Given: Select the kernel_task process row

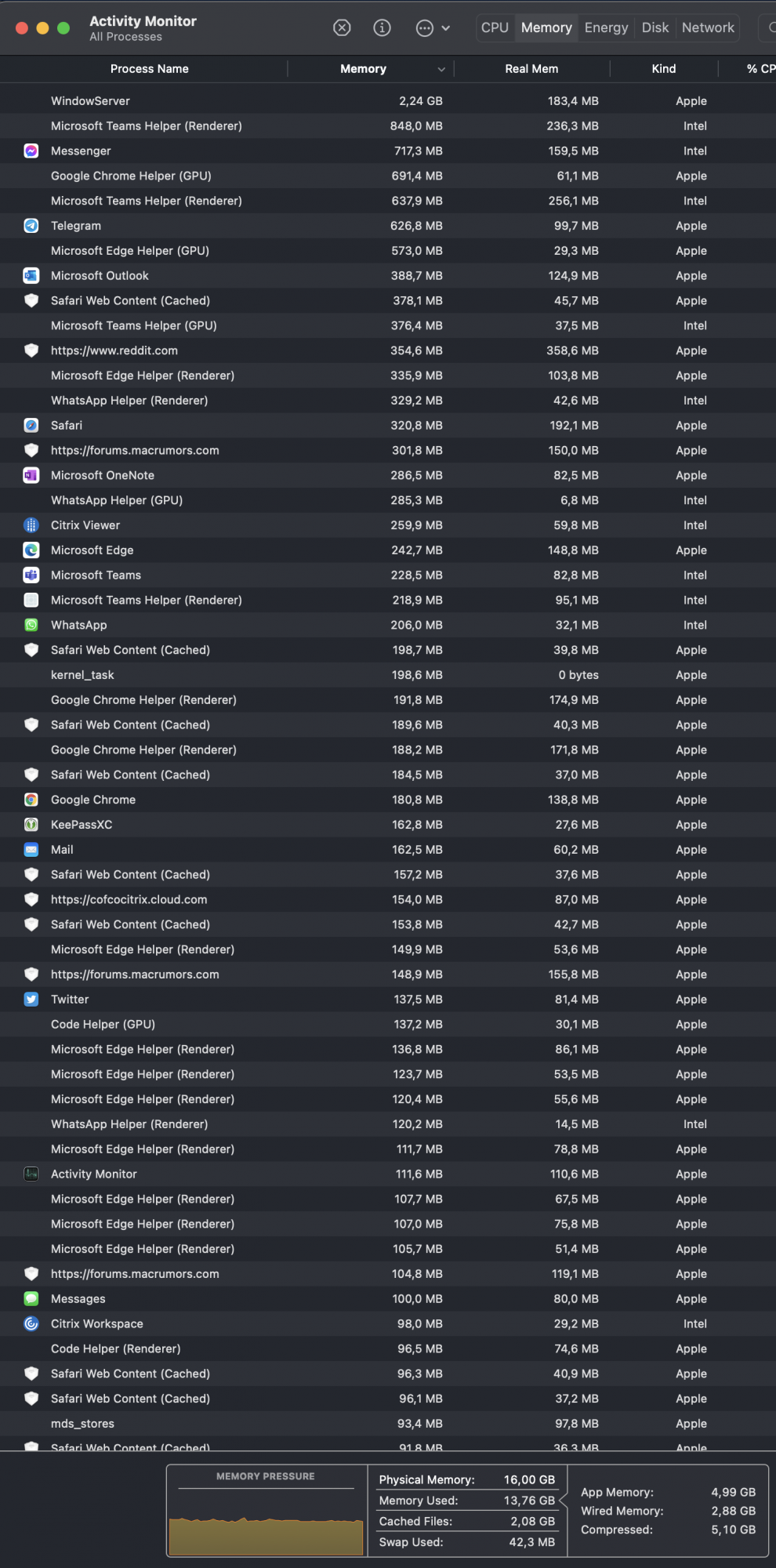Looking at the screenshot, I should click(388, 675).
